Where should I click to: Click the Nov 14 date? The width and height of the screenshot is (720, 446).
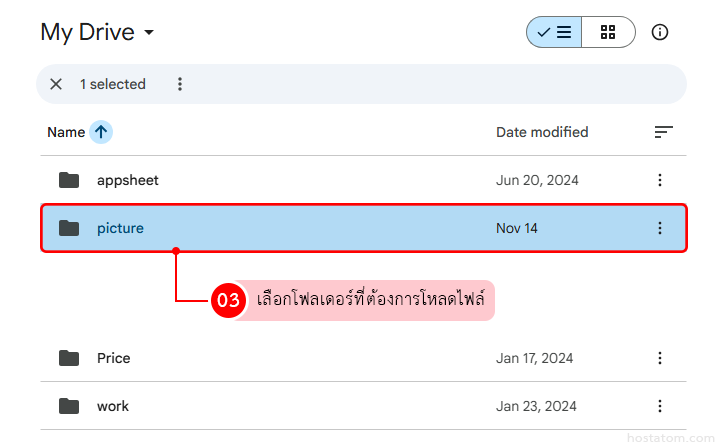pyautogui.click(x=517, y=228)
